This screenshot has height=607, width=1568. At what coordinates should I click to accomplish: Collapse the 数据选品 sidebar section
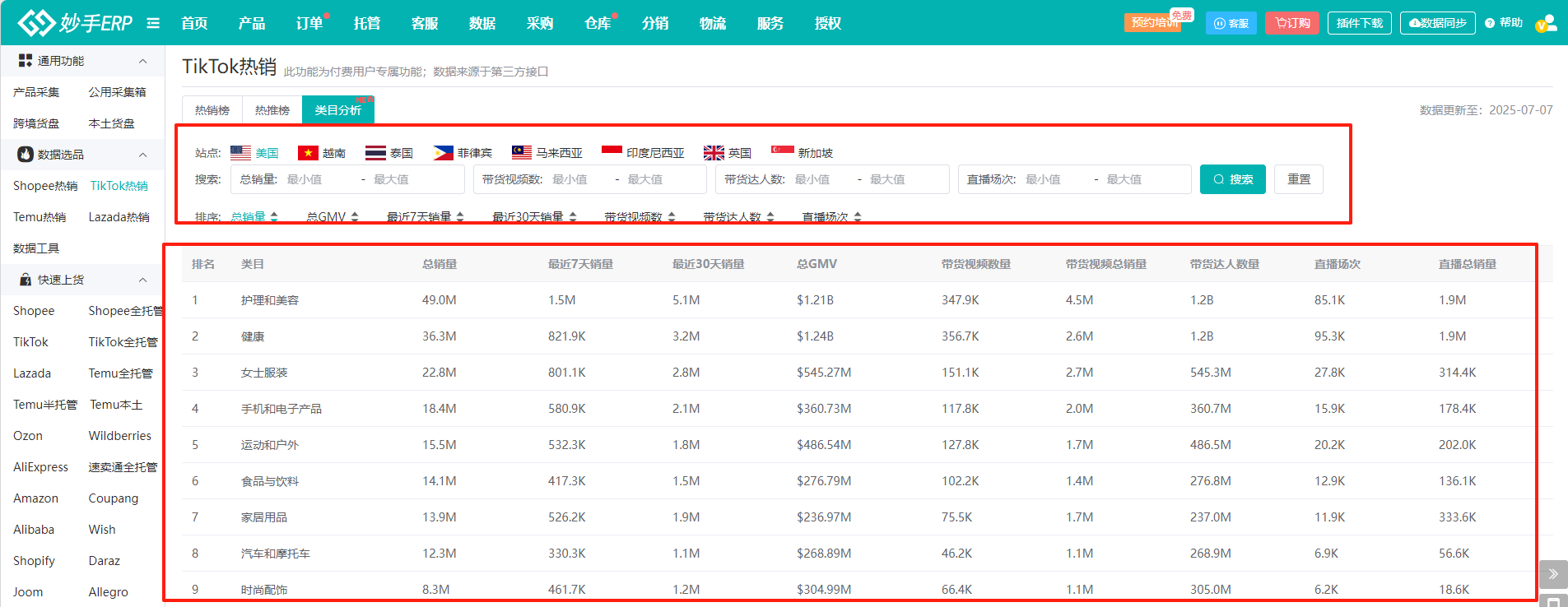143,155
